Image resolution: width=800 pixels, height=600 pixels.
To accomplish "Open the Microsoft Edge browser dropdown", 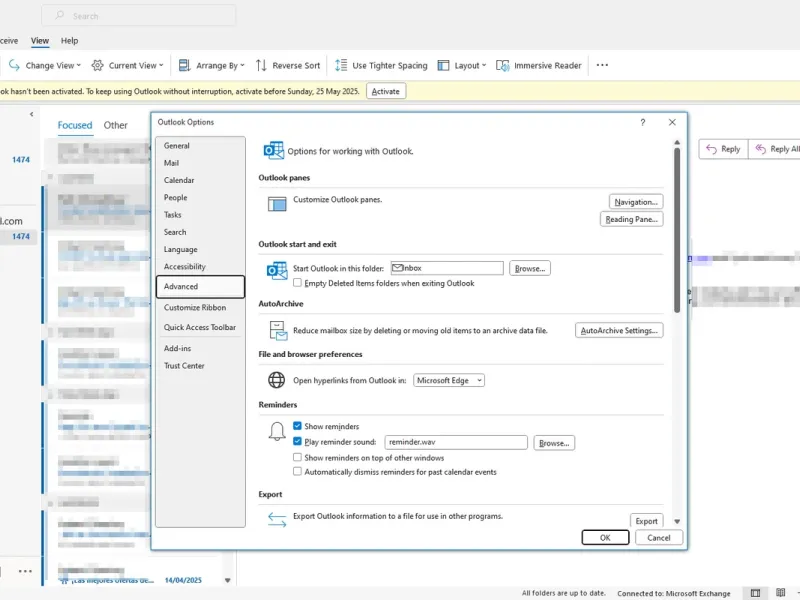I will 449,381.
